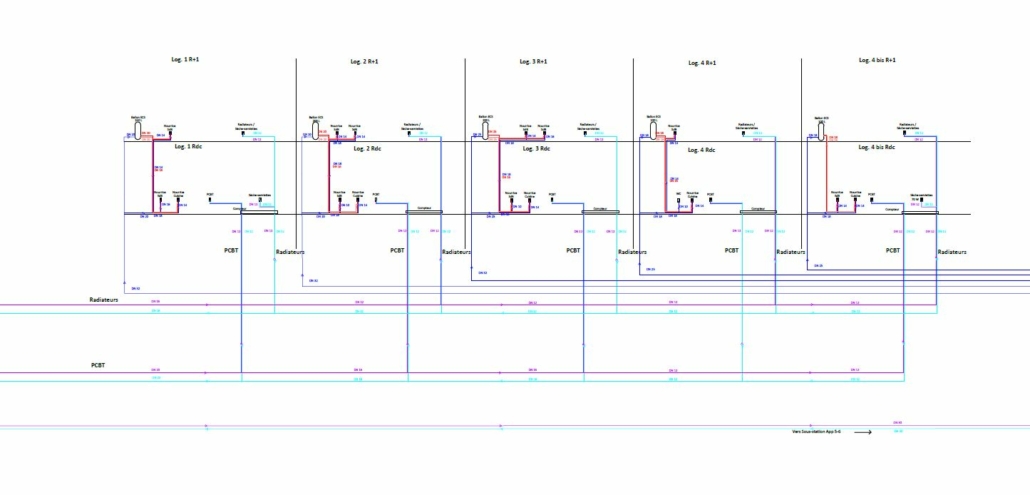1030x495 pixels.
Task: Click the WC tap symbol in Log. 4 Rdc
Action: pos(679,200)
